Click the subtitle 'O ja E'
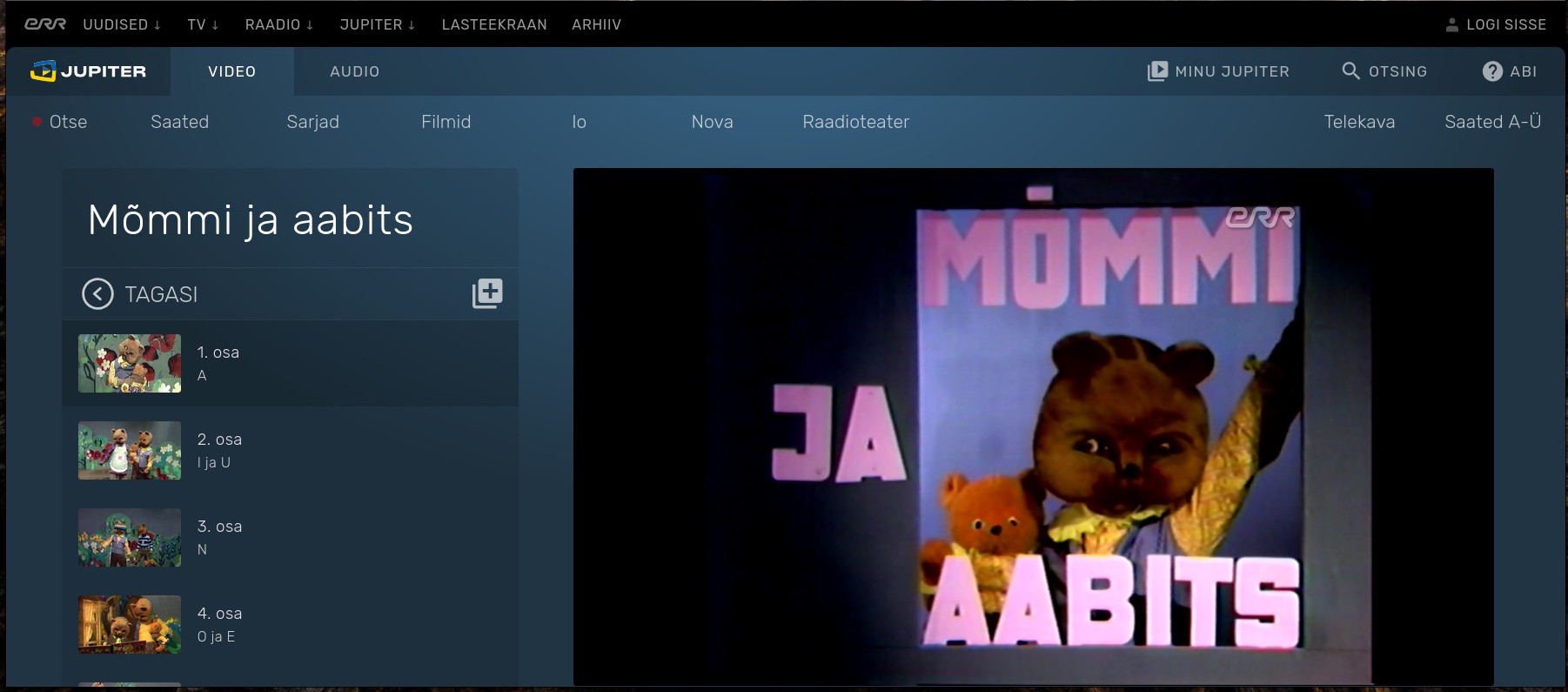1568x692 pixels. pos(216,637)
